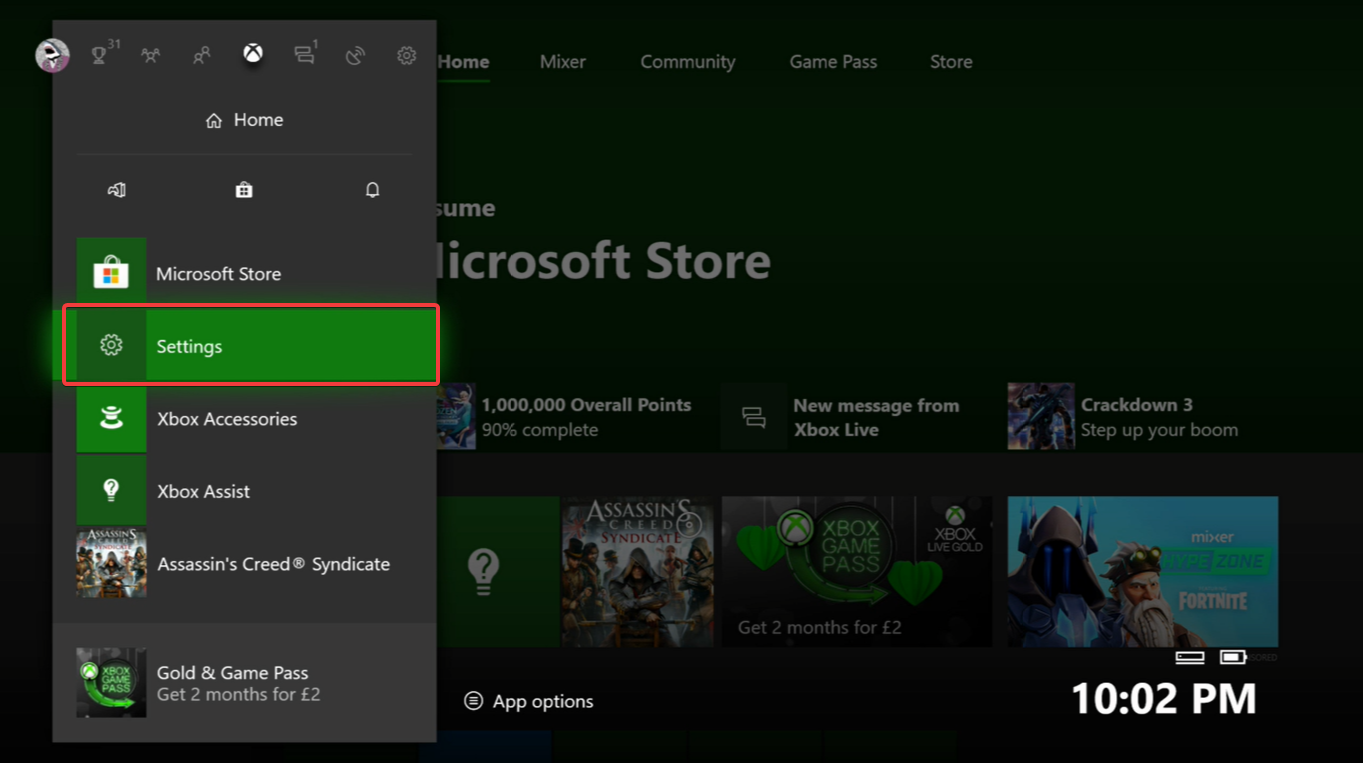Click the message icon beside Xbox Live
This screenshot has width=1363, height=763.
click(755, 417)
